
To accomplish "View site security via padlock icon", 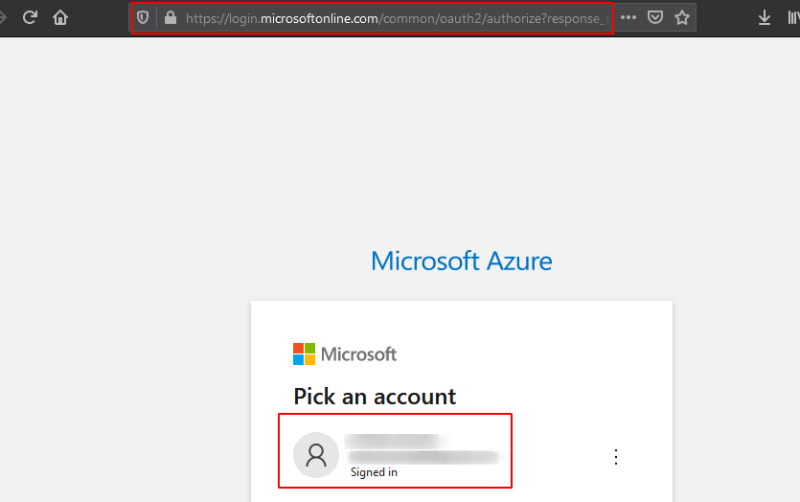I will click(x=170, y=18).
